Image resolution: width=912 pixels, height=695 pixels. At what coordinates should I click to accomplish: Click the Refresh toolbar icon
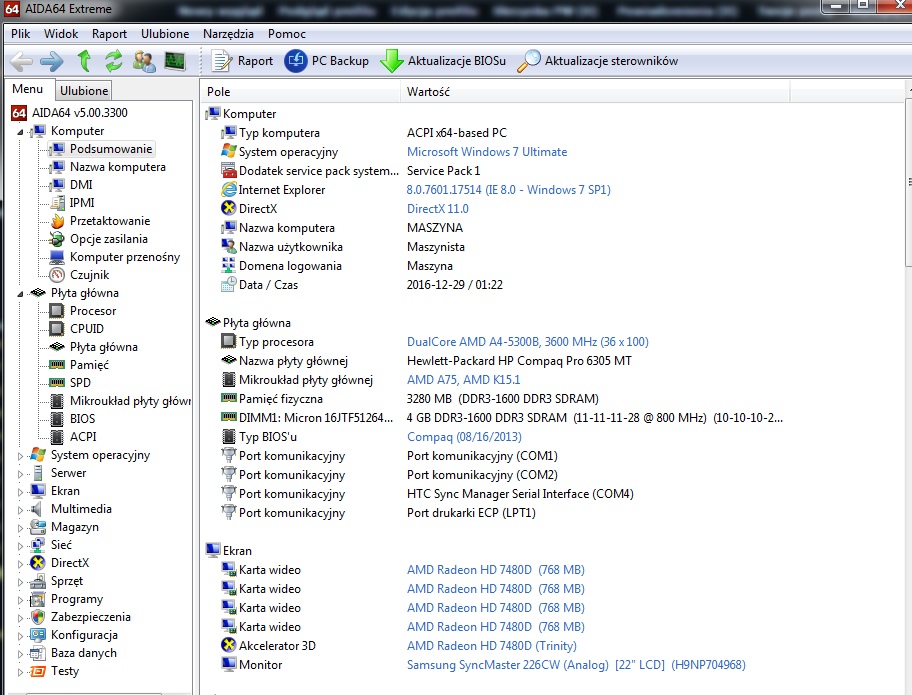click(113, 61)
